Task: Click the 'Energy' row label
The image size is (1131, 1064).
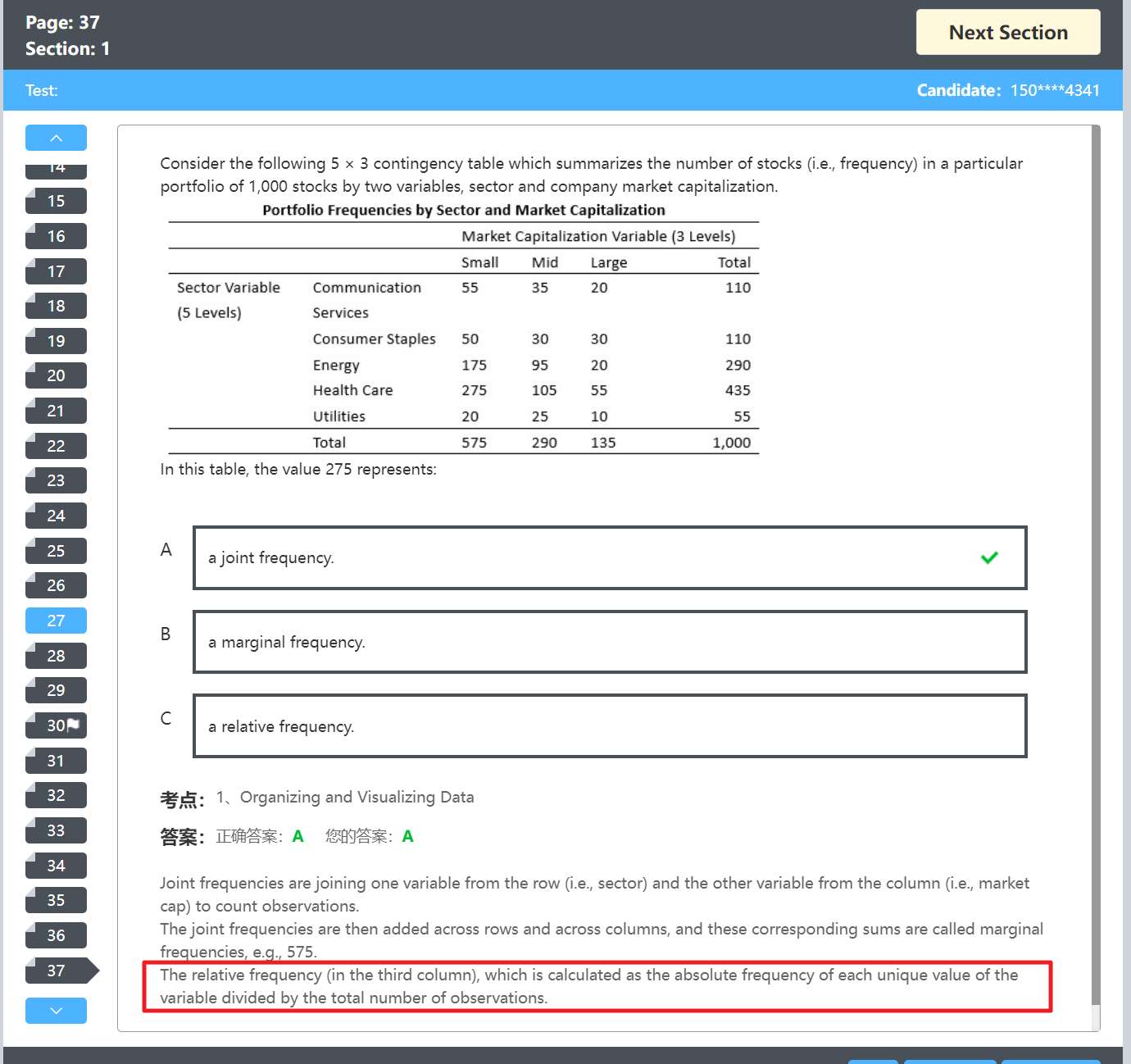Action: pos(336,366)
